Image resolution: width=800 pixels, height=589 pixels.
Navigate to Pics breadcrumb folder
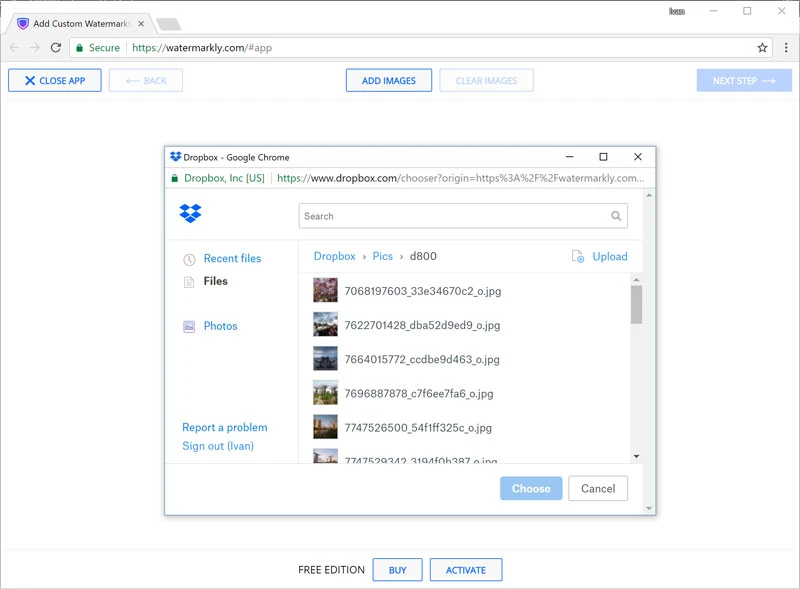(383, 256)
